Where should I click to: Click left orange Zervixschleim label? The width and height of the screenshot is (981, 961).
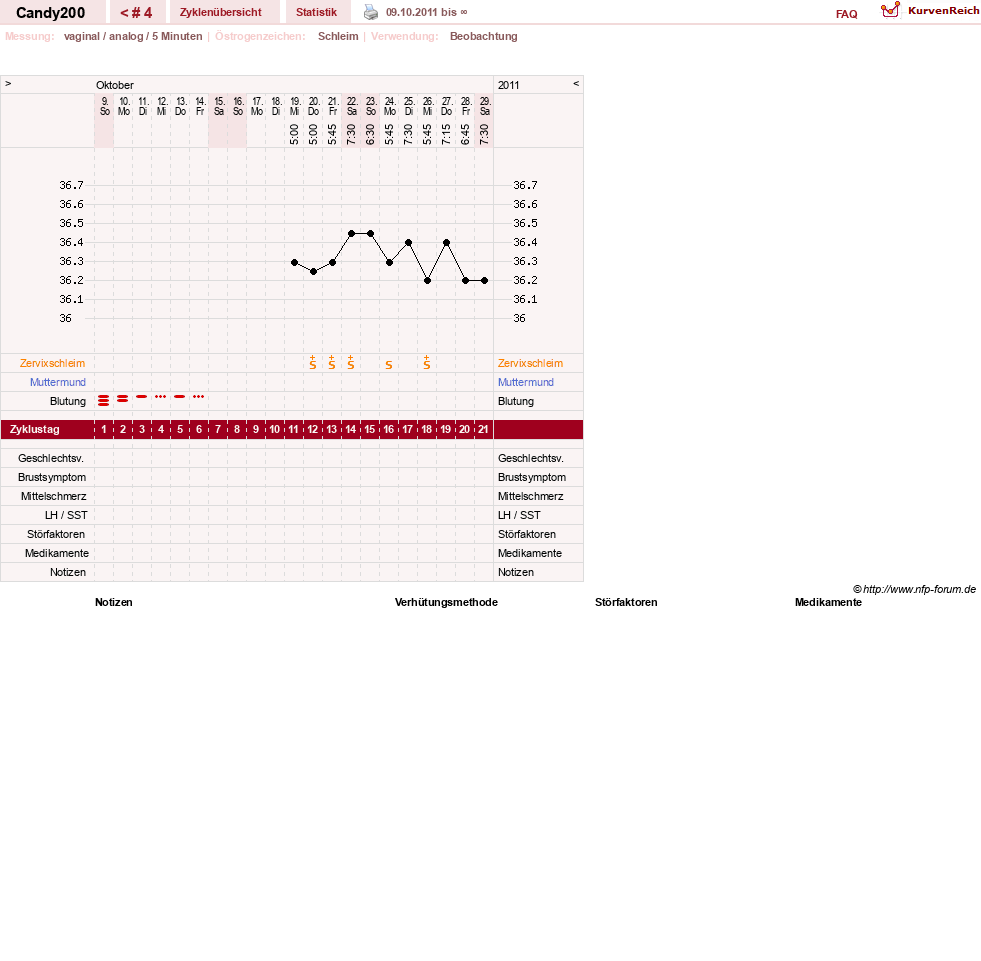tap(53, 364)
